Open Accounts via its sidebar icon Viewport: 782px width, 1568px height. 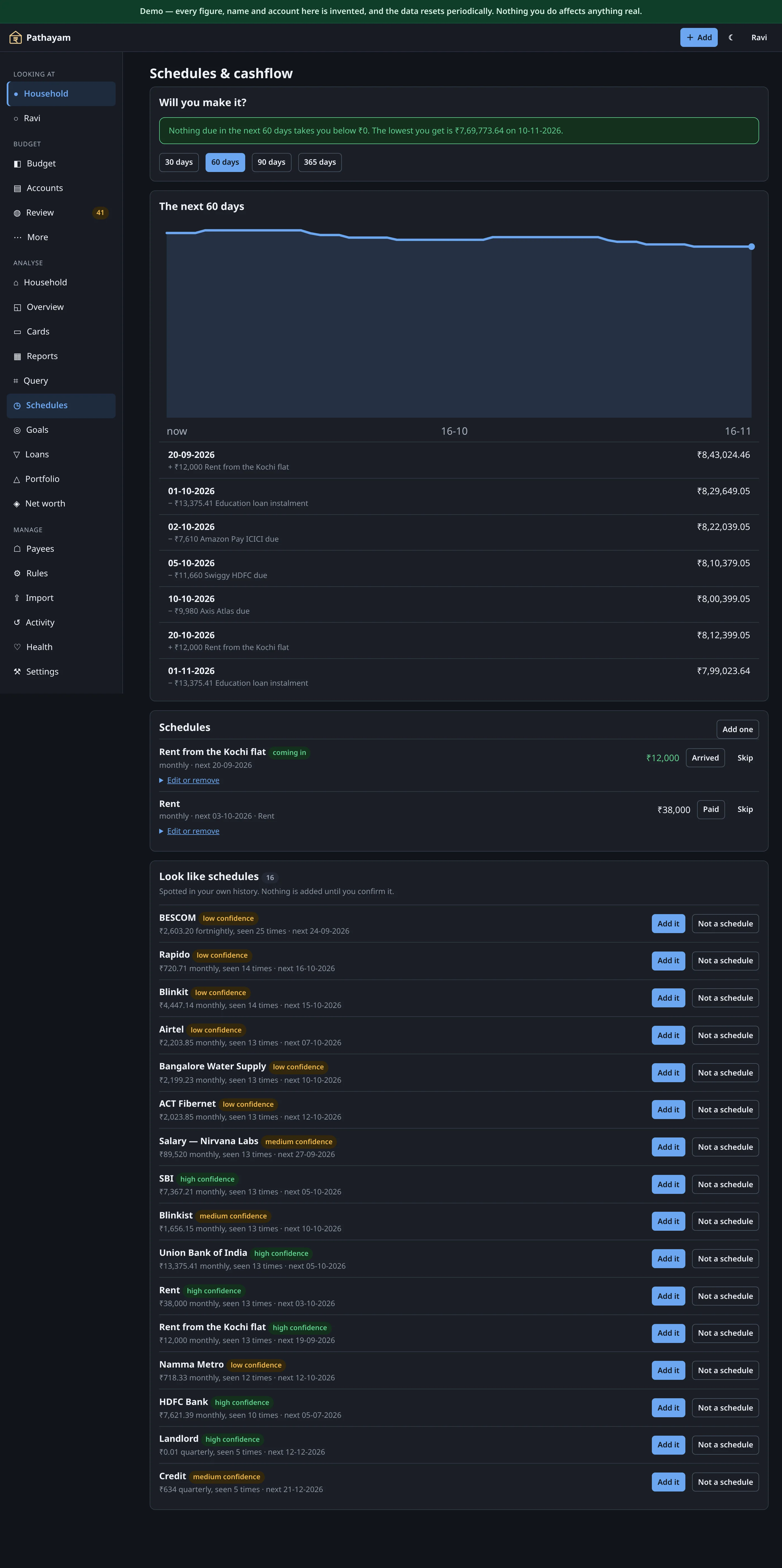(x=17, y=189)
